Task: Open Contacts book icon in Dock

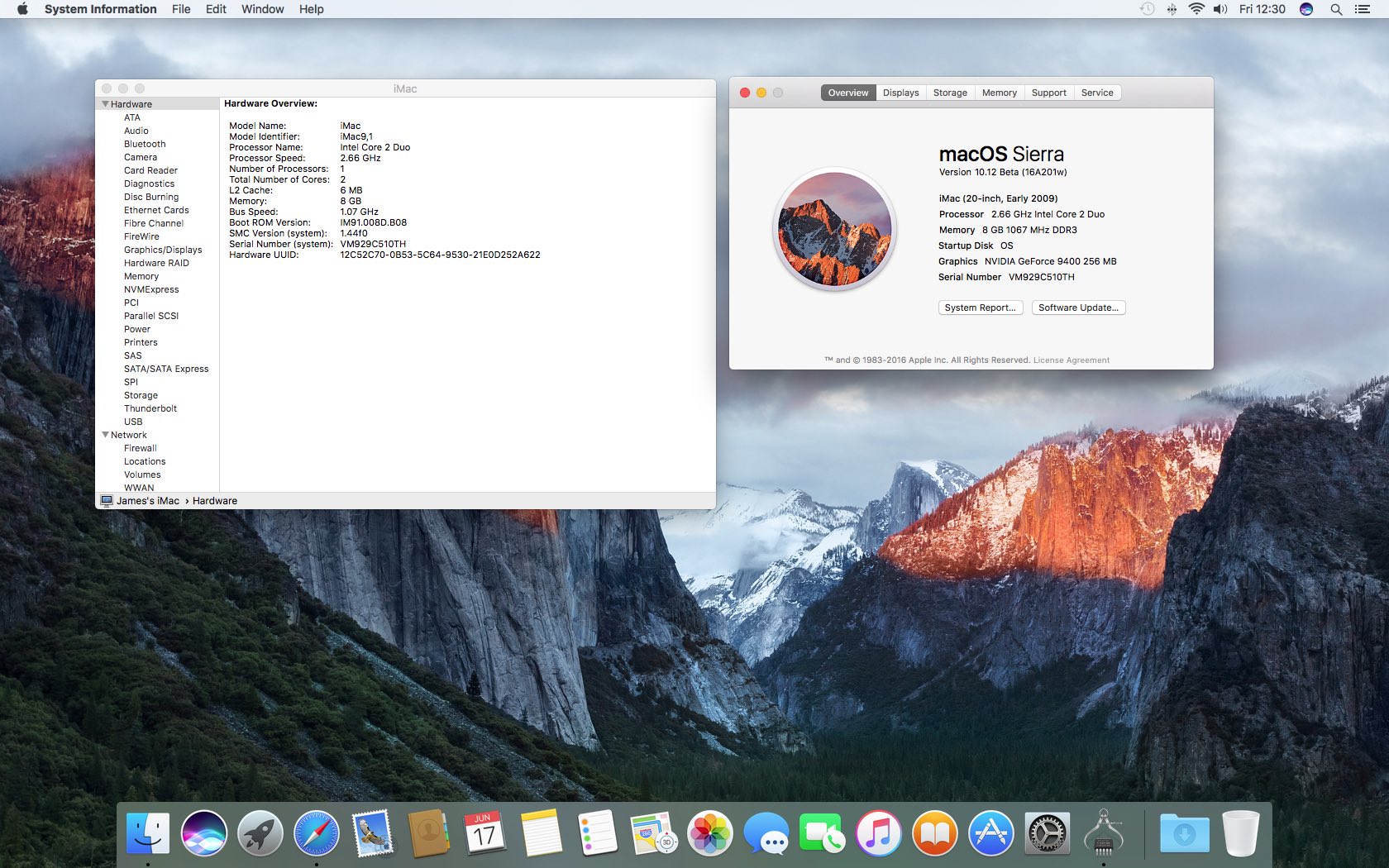Action: point(429,832)
